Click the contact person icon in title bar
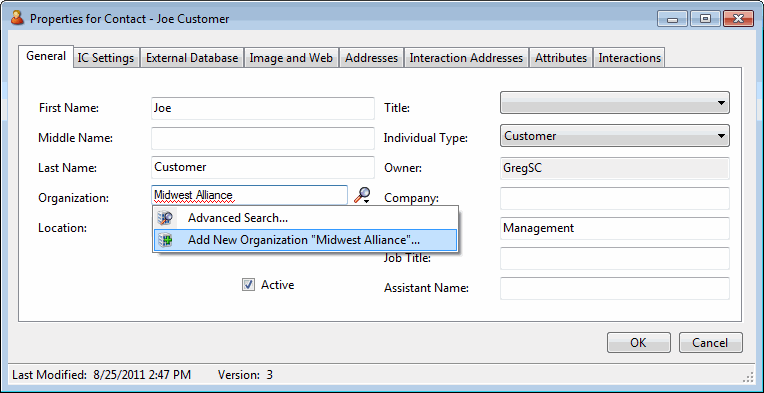This screenshot has height=393, width=764. coord(17,18)
